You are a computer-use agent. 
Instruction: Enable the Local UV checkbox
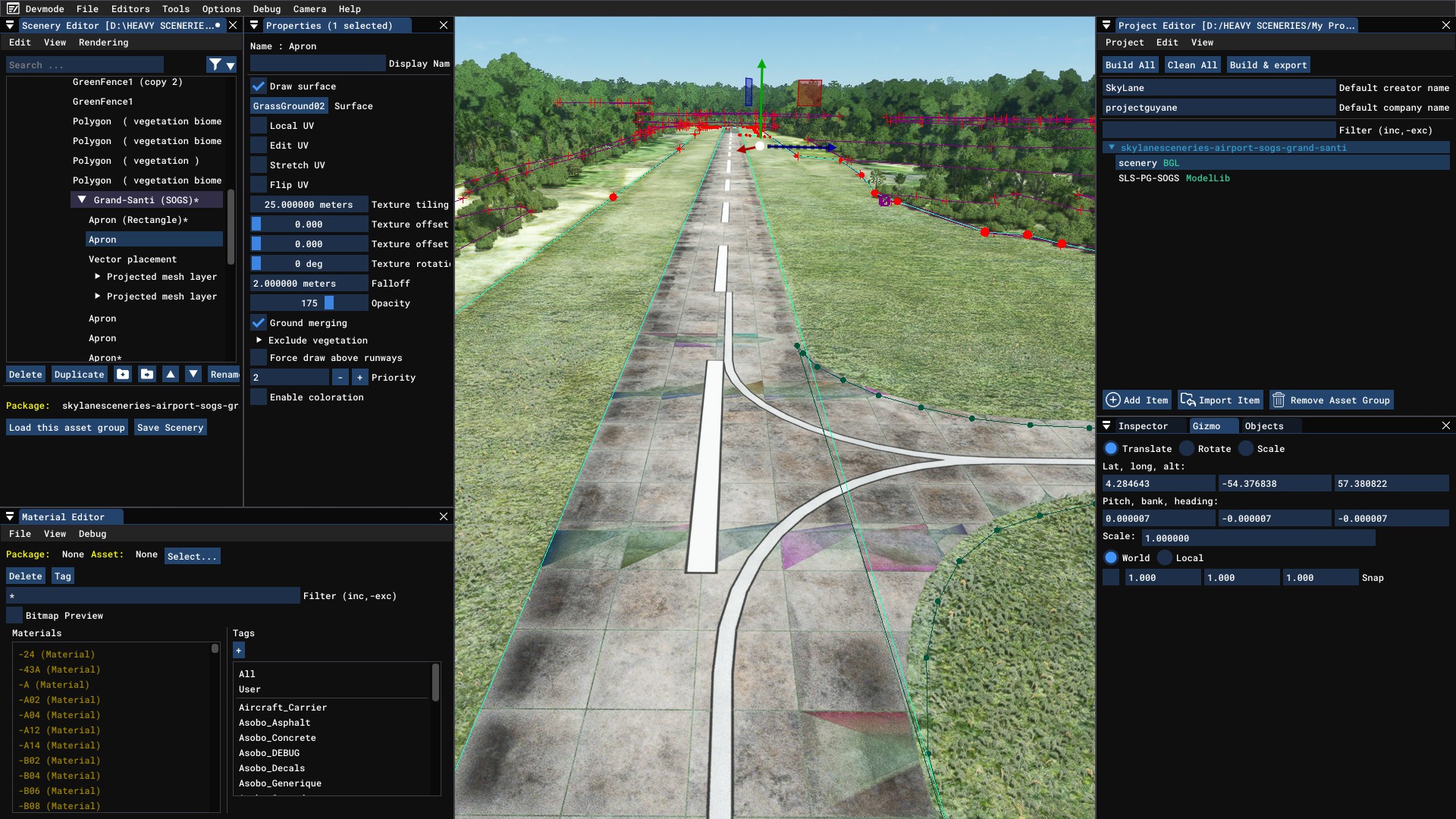coord(259,125)
